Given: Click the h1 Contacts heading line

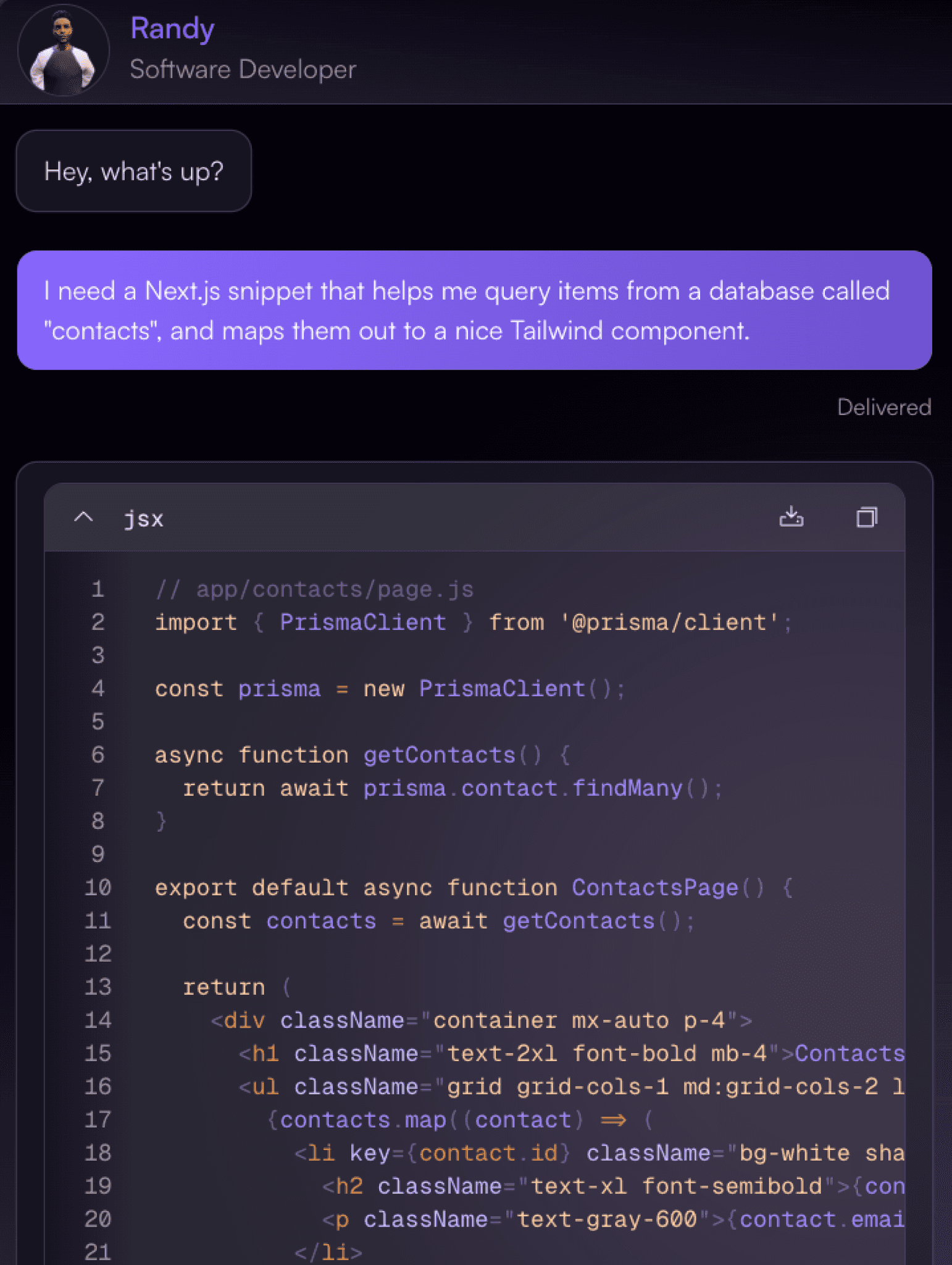Looking at the screenshot, I should coord(571,1054).
